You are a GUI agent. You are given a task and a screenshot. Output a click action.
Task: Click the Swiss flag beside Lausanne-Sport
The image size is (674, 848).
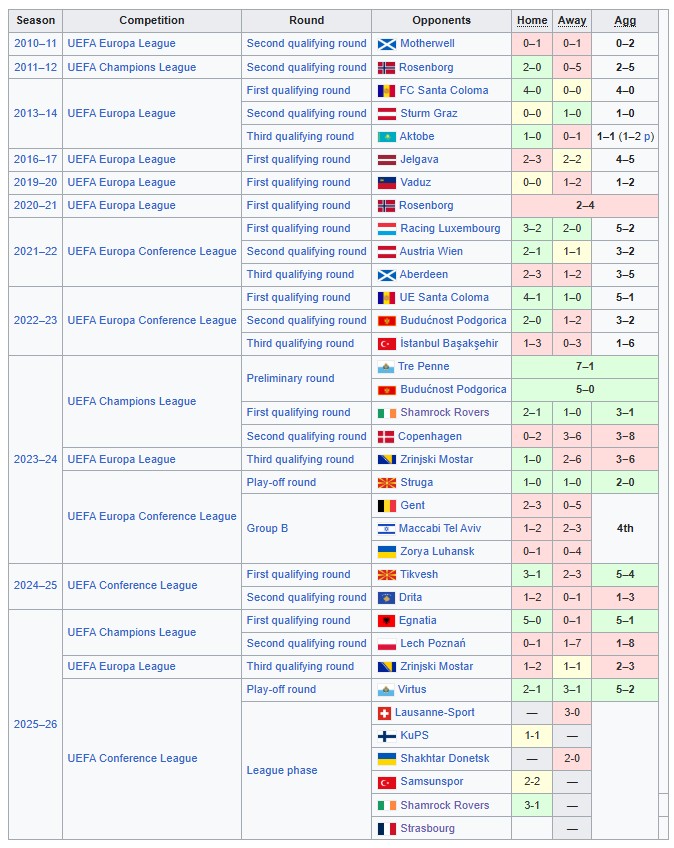[x=385, y=713]
